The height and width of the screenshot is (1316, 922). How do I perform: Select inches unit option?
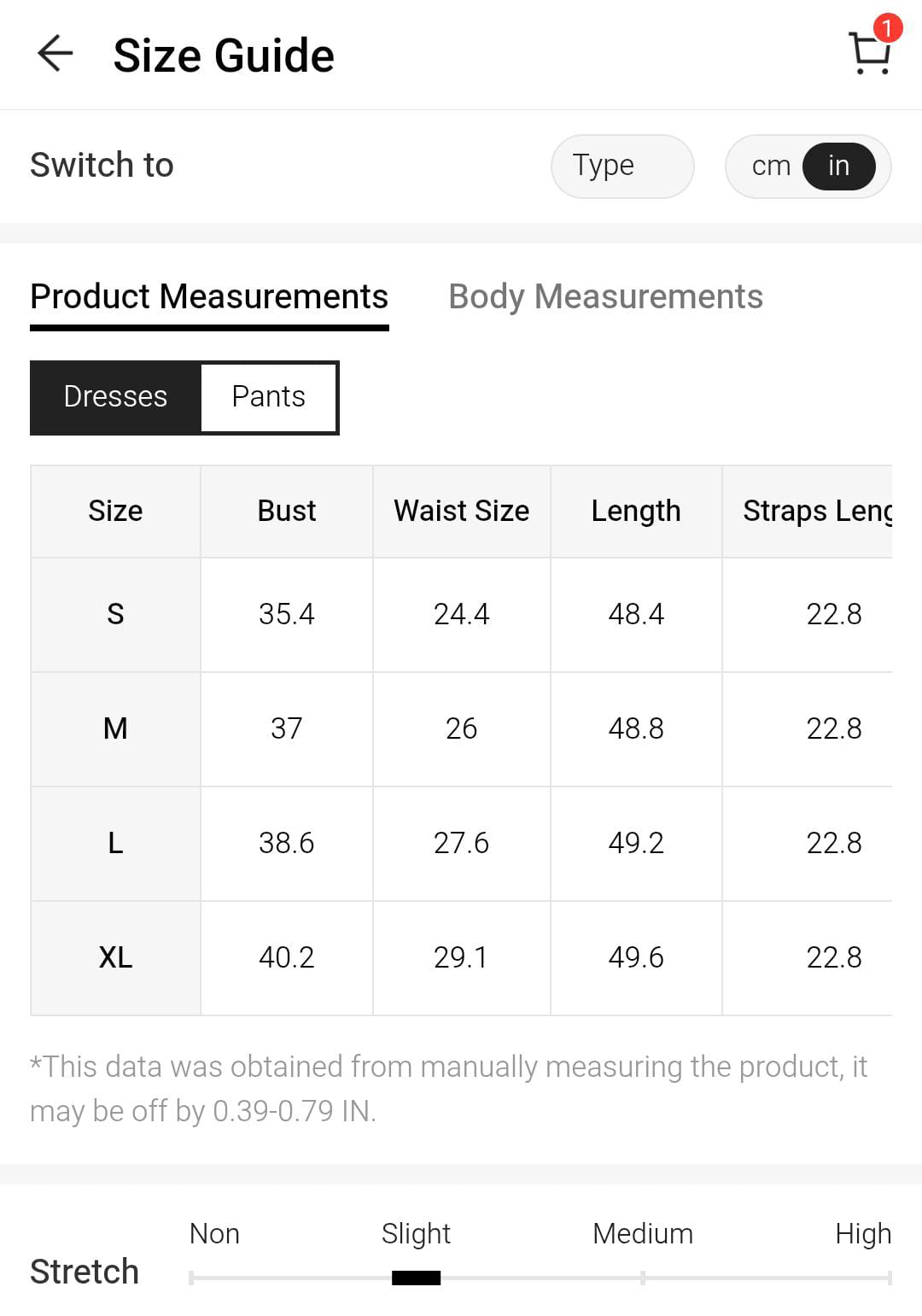[838, 166]
